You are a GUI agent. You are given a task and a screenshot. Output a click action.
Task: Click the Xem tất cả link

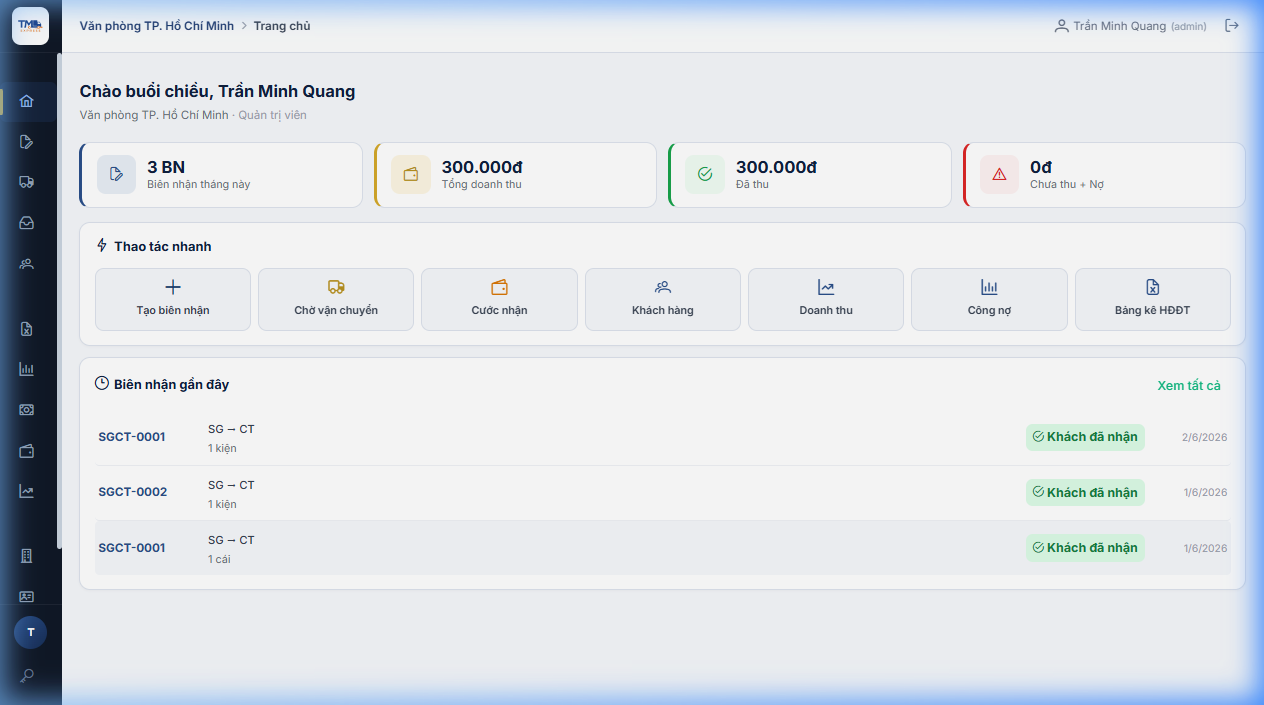1189,385
